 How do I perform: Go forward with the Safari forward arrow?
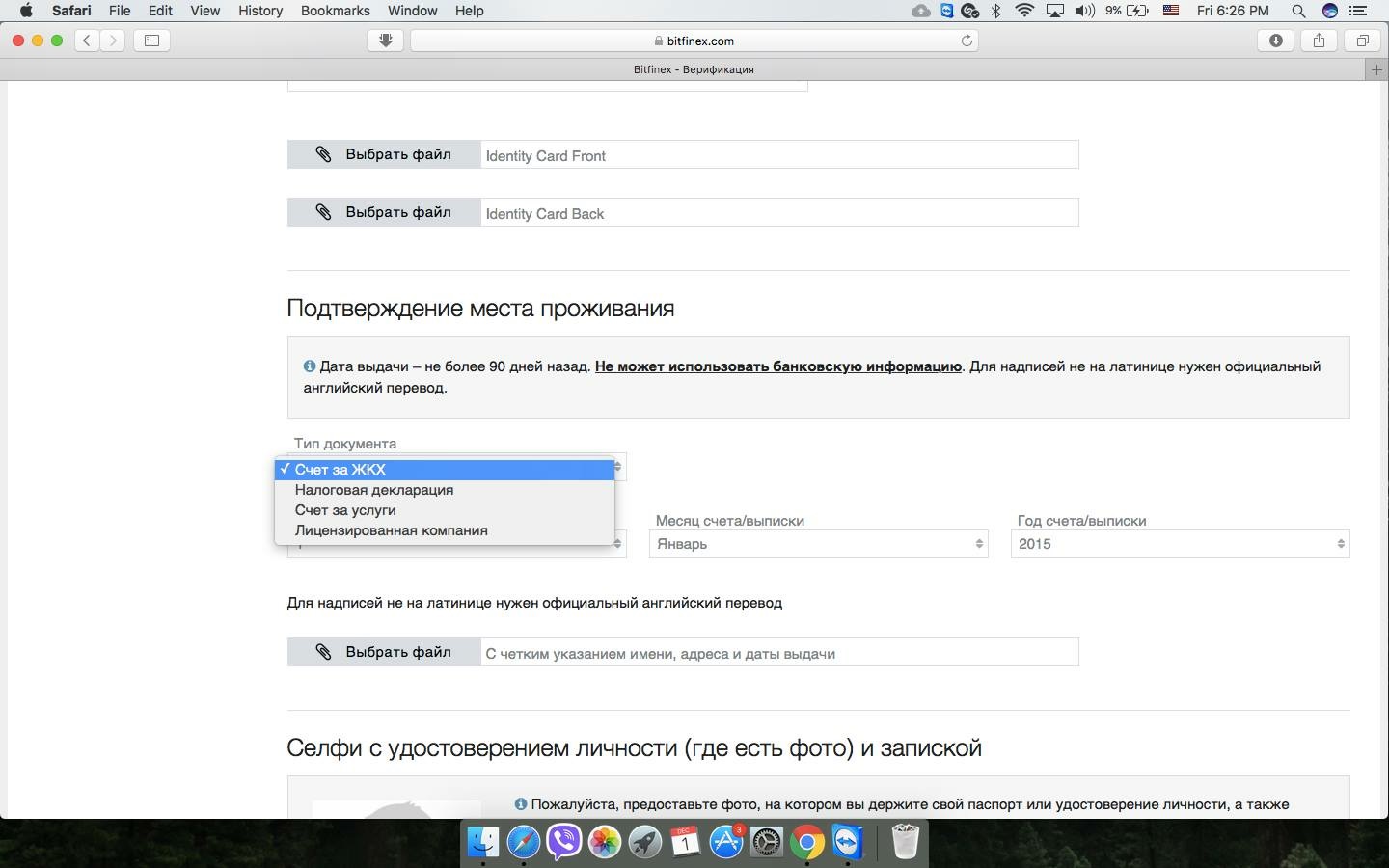(113, 41)
